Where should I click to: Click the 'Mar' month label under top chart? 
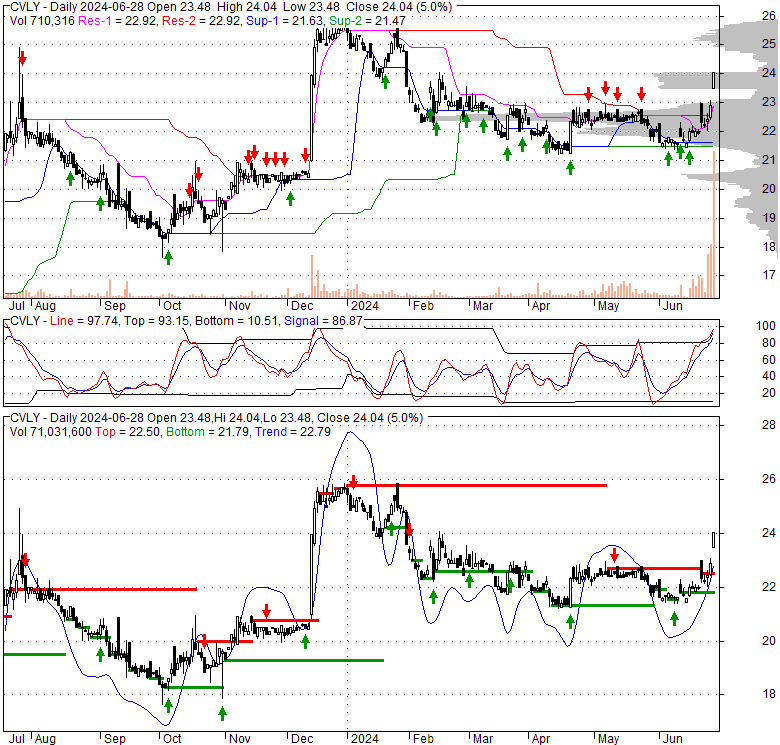483,306
